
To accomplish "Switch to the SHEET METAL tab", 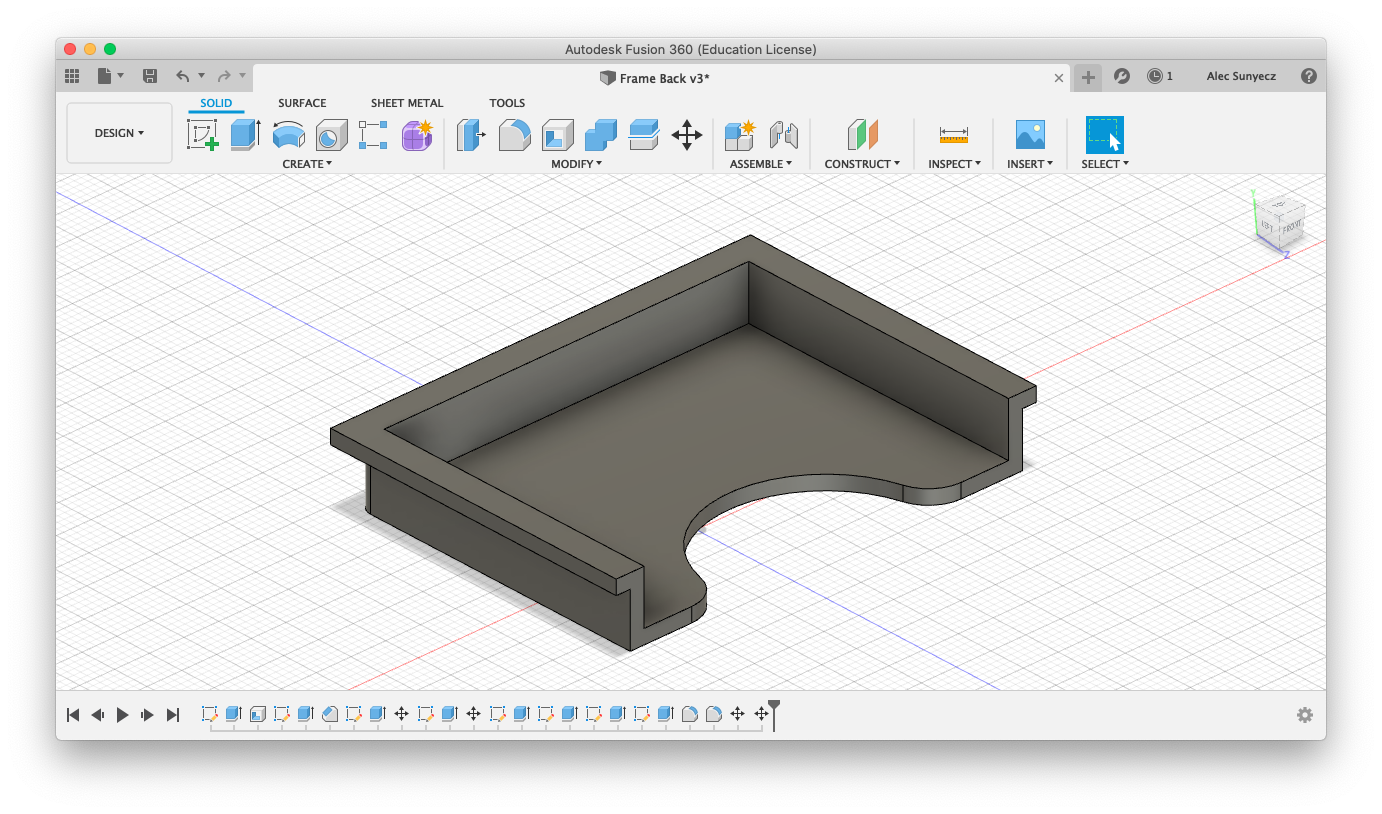I will 406,103.
